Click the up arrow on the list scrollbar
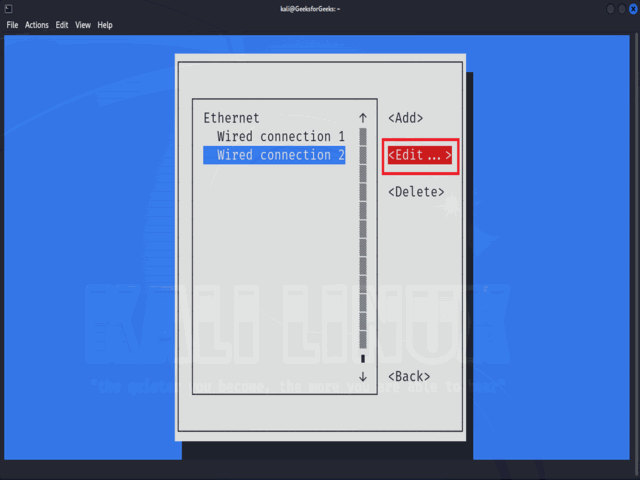The image size is (640, 480). [x=363, y=118]
